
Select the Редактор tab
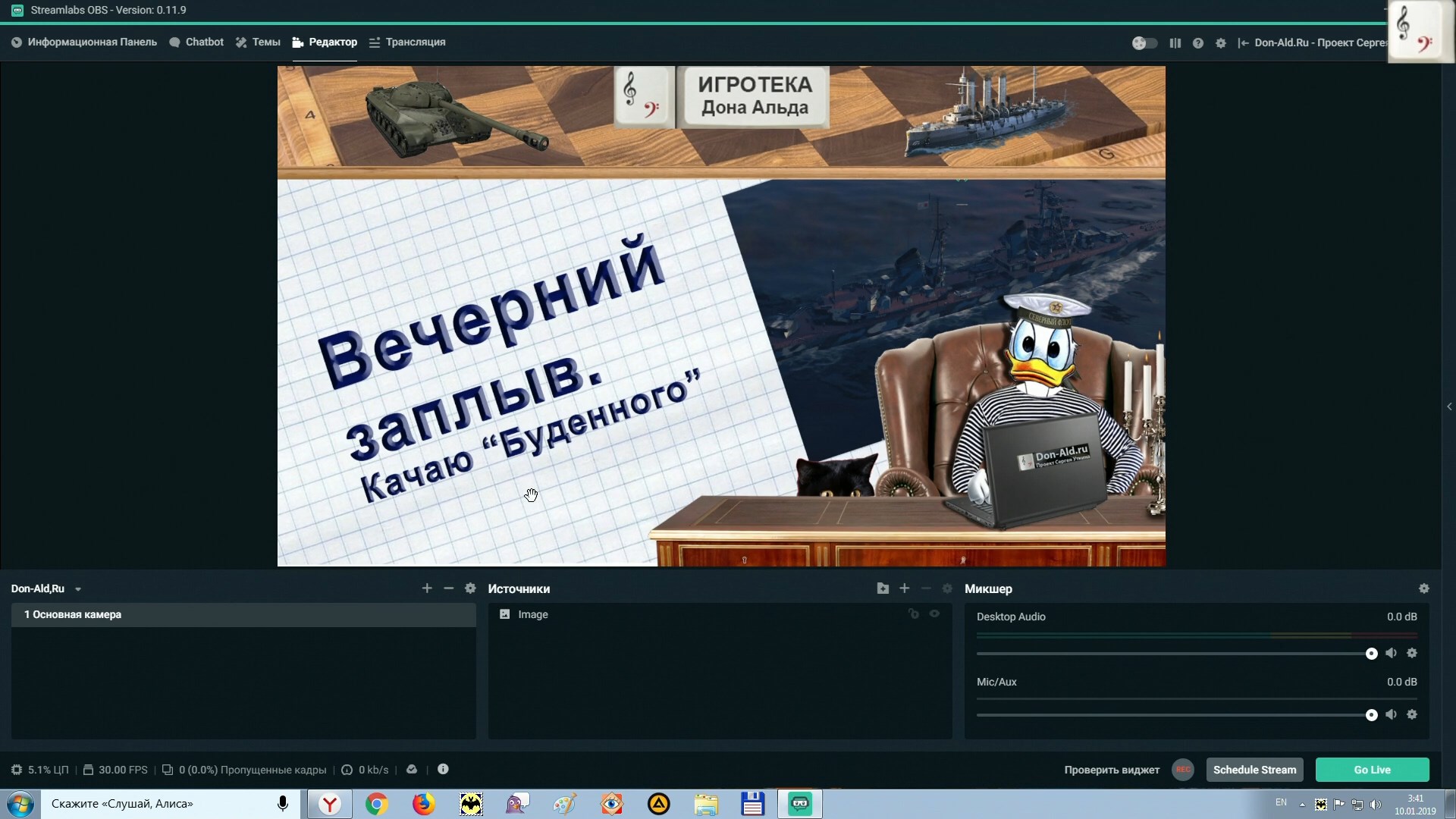(325, 42)
